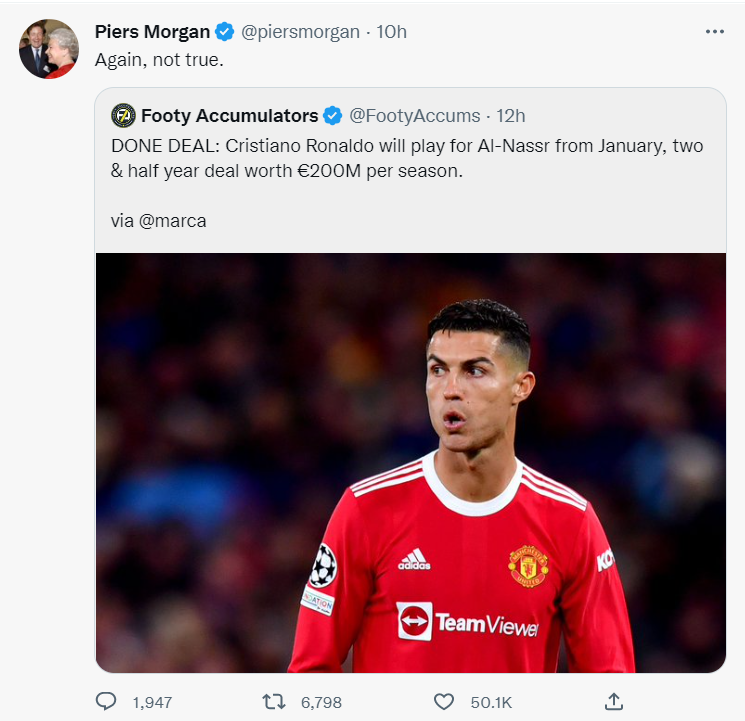Visit the @piersmorgan handle link
This screenshot has height=721, width=745.
click(x=300, y=32)
